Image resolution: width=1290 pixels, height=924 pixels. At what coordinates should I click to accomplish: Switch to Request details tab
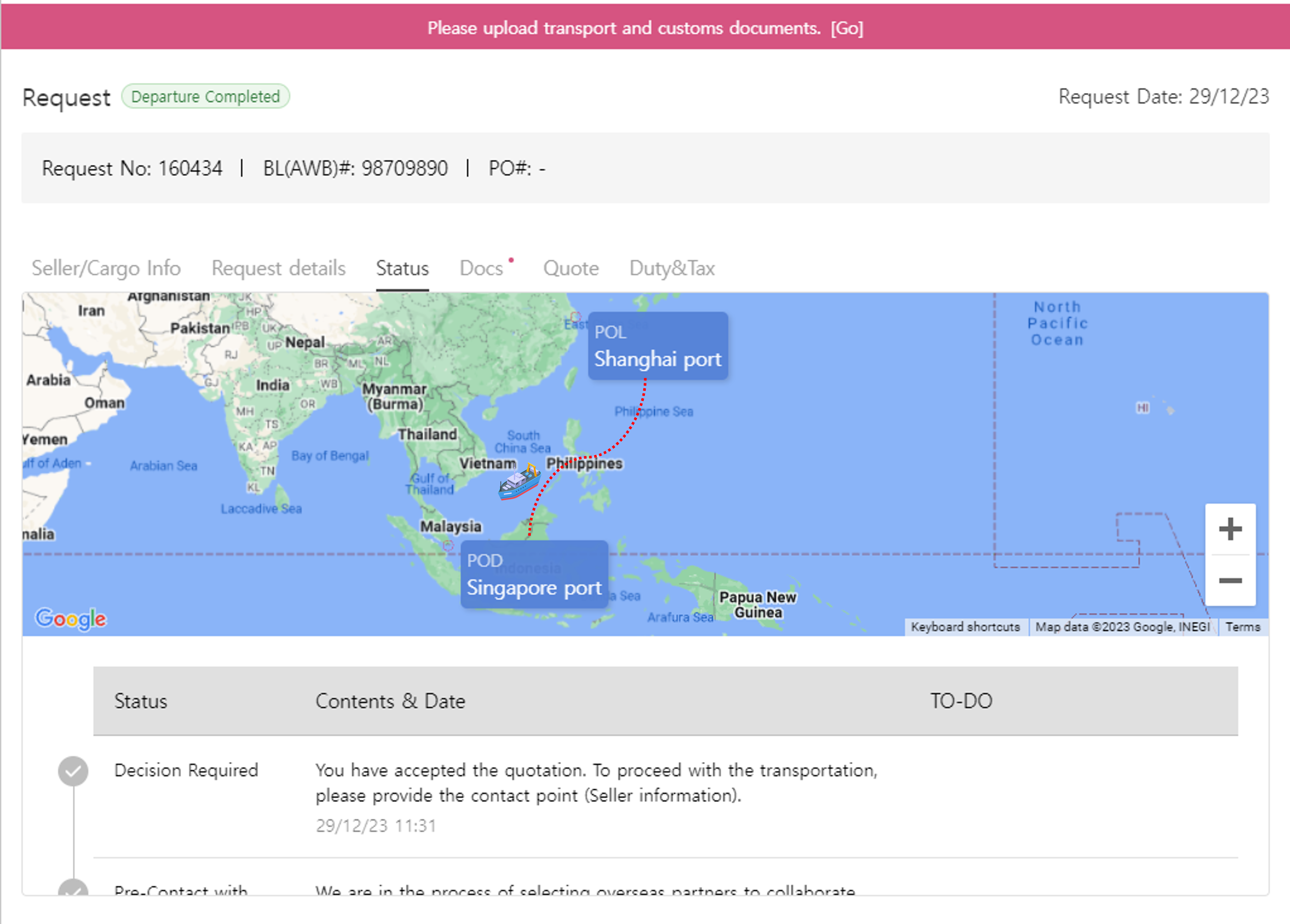(279, 268)
